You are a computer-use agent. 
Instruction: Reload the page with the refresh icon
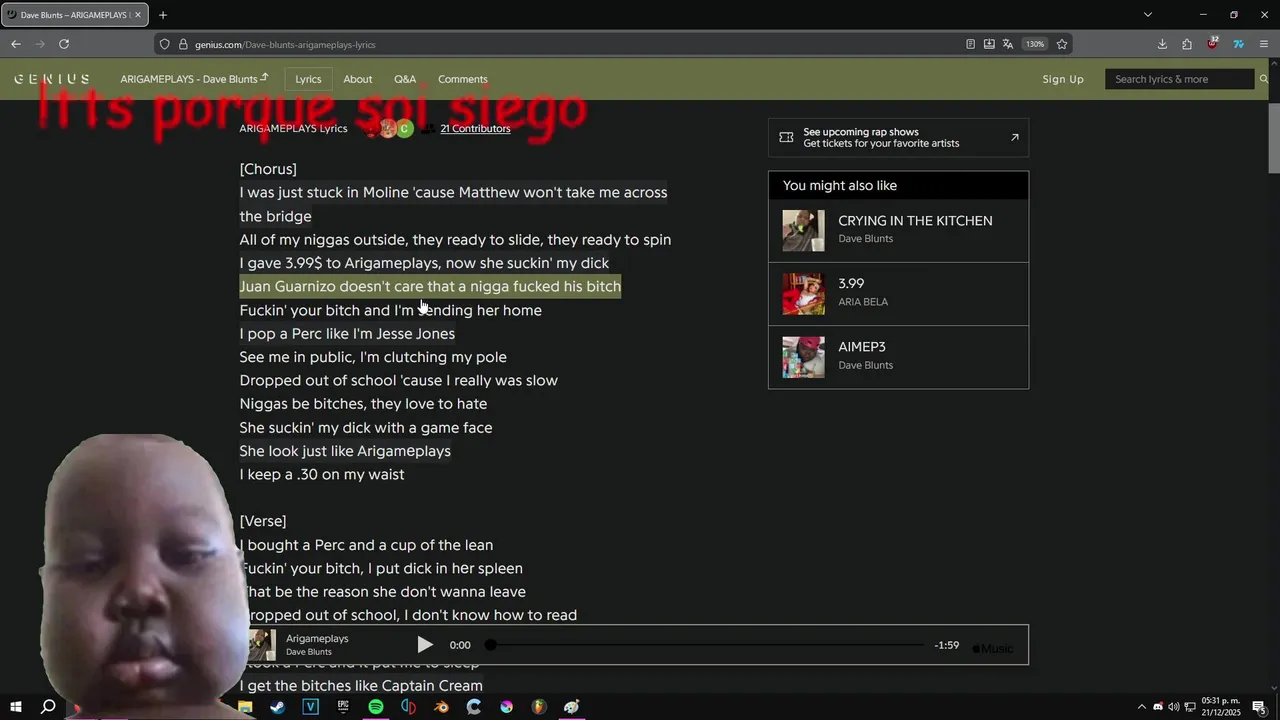pos(64,44)
